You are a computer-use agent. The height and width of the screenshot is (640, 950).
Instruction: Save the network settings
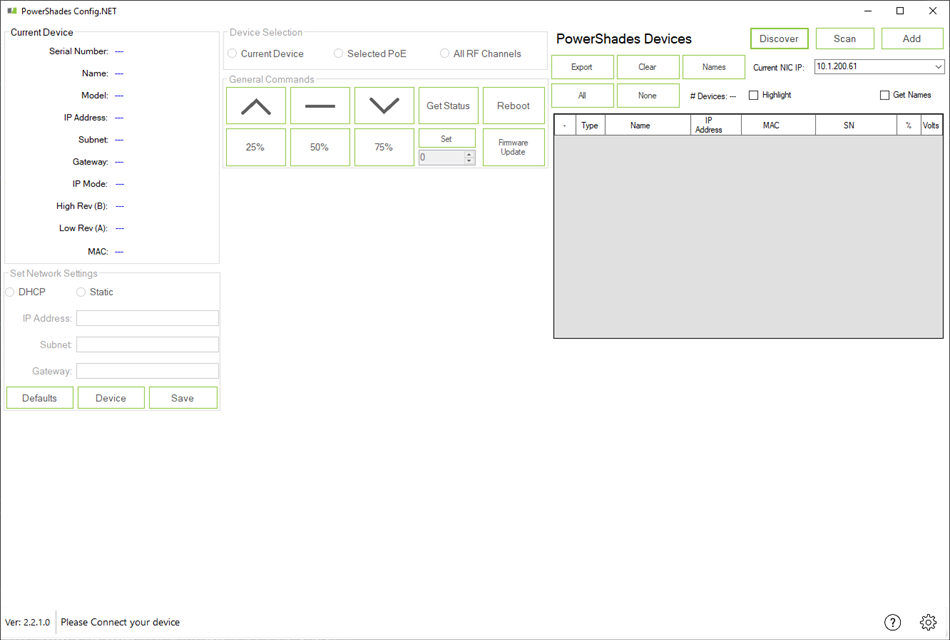(183, 398)
